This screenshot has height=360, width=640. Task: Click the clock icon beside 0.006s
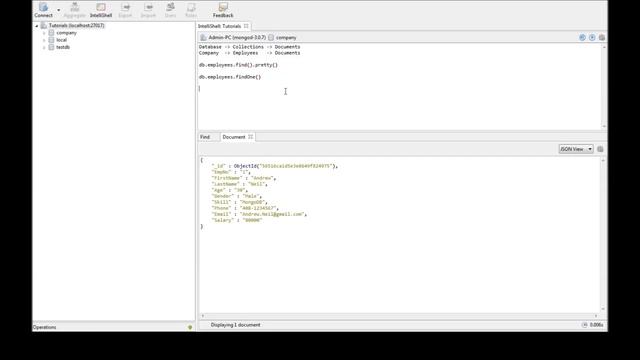[x=584, y=325]
